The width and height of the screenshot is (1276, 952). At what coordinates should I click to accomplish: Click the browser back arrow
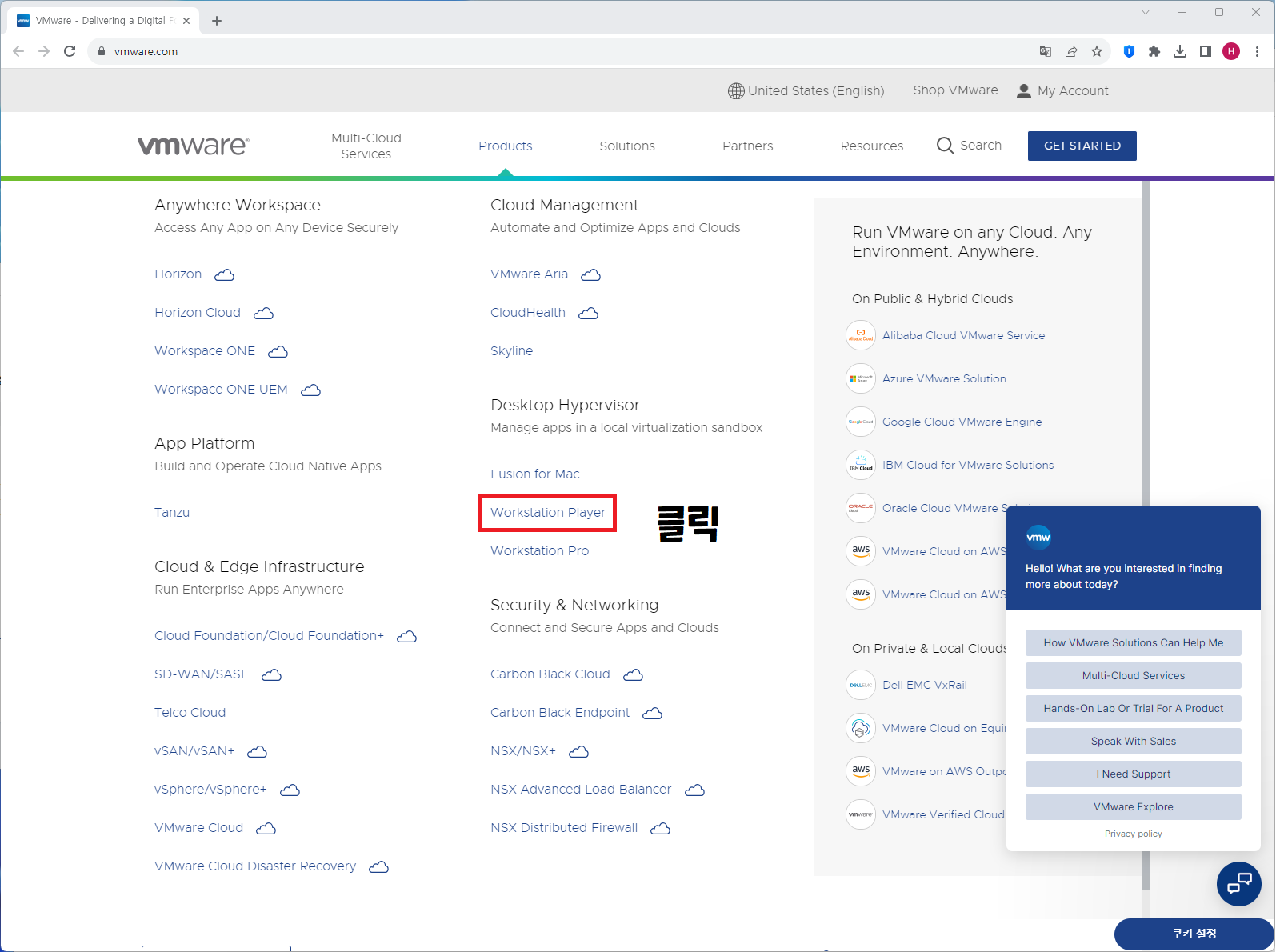(18, 51)
